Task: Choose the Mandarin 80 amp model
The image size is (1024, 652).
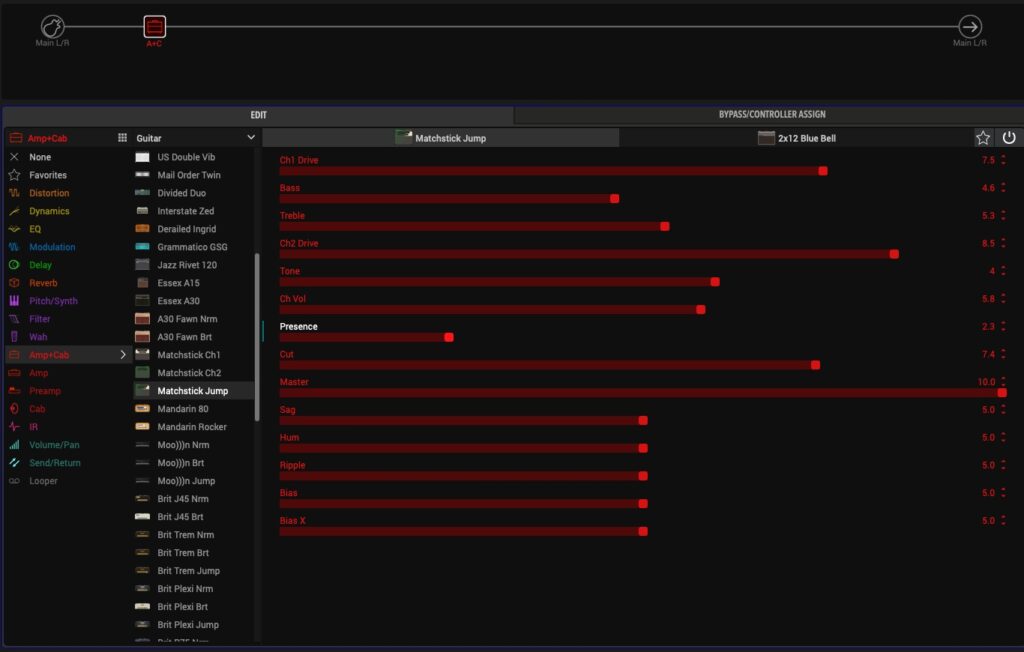Action: point(182,409)
